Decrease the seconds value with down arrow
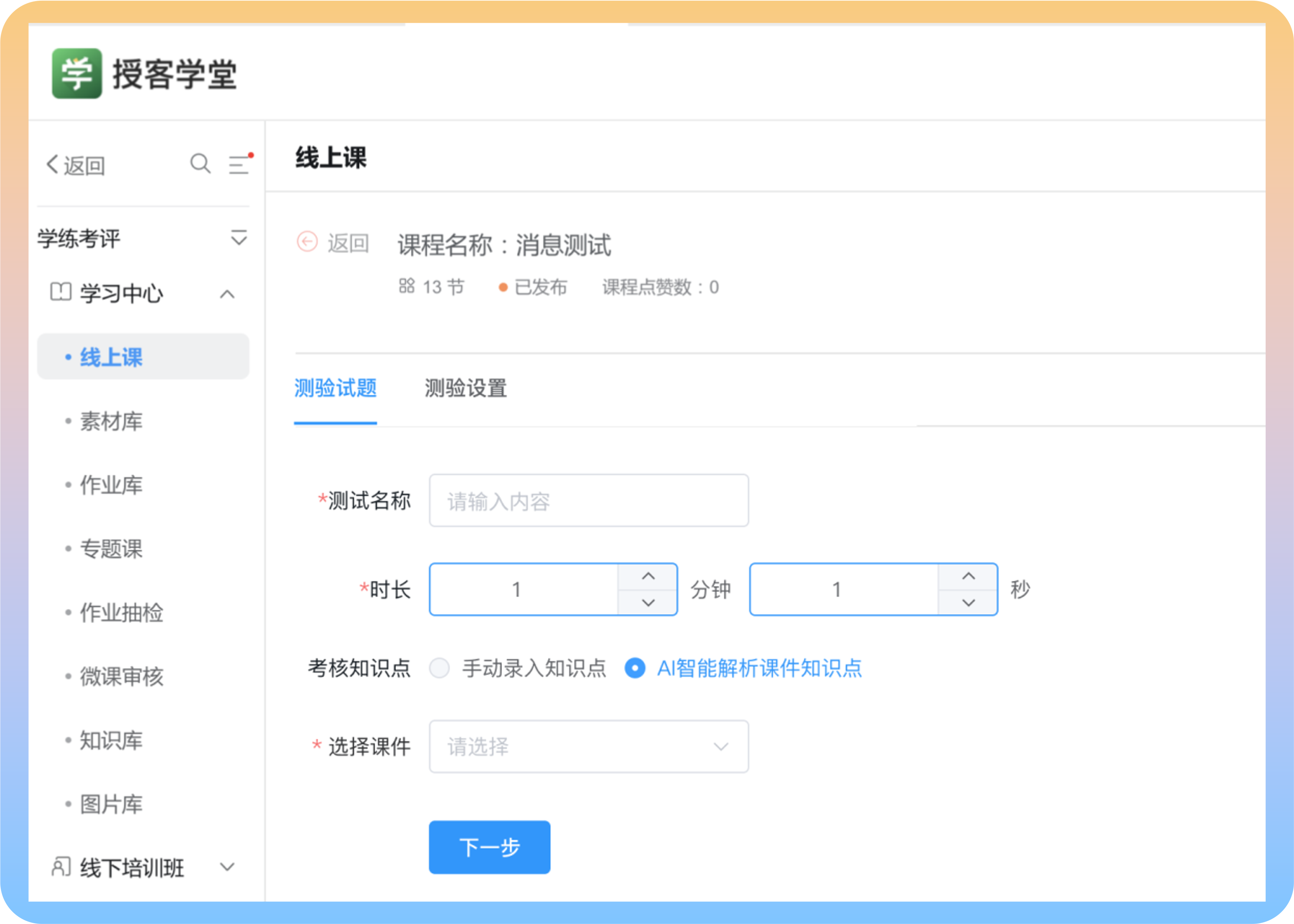 point(968,602)
